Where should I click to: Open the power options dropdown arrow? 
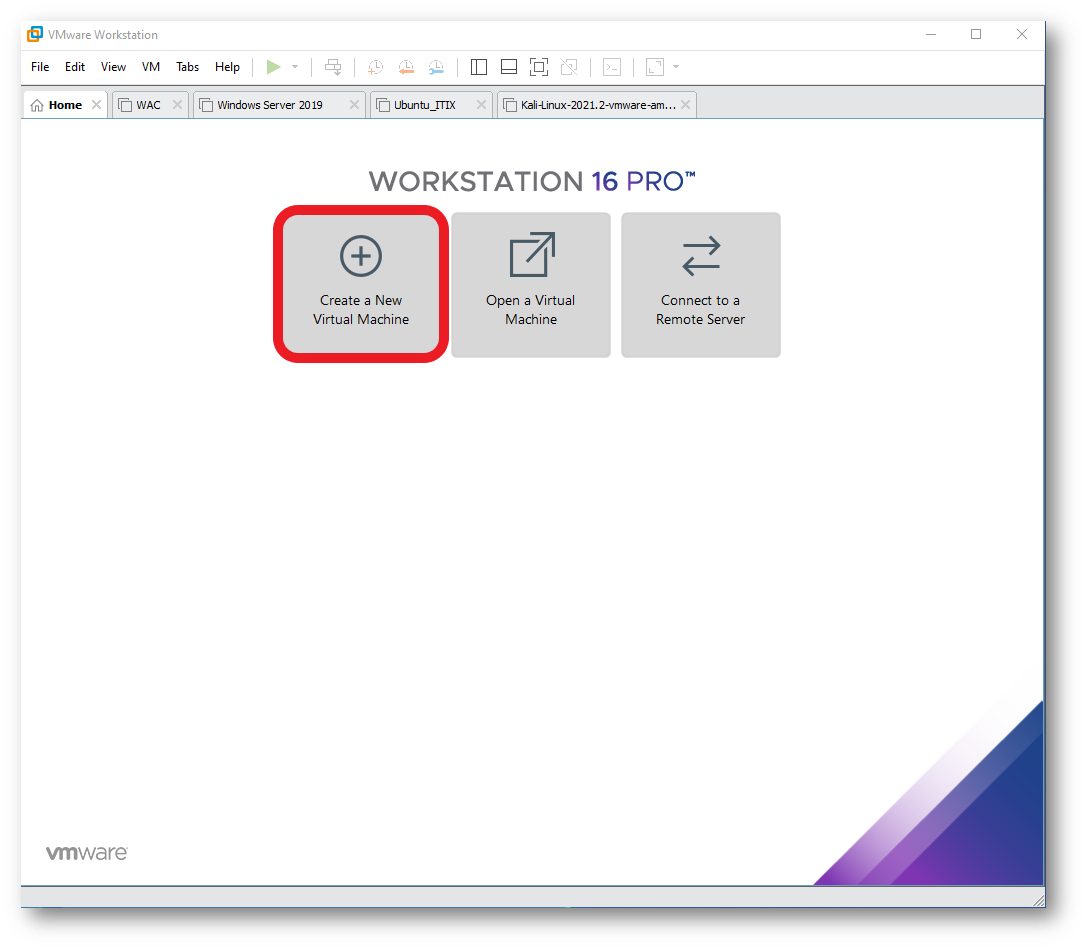point(295,67)
